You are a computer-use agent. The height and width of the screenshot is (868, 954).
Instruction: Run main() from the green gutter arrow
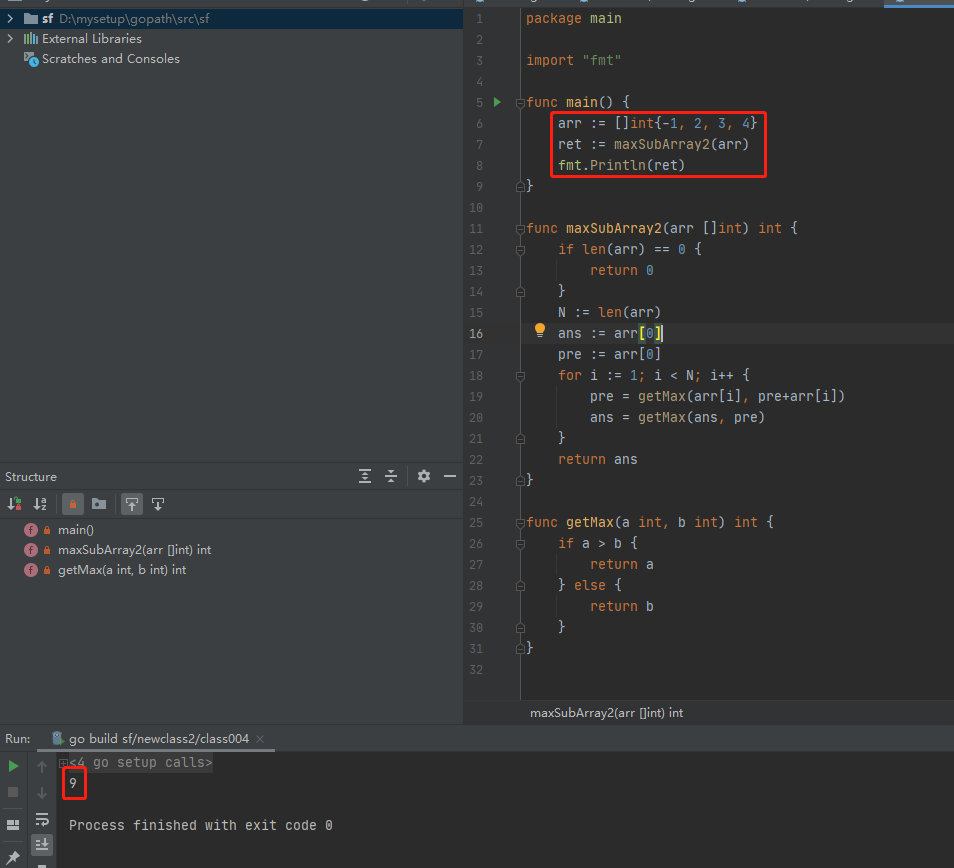coord(497,102)
